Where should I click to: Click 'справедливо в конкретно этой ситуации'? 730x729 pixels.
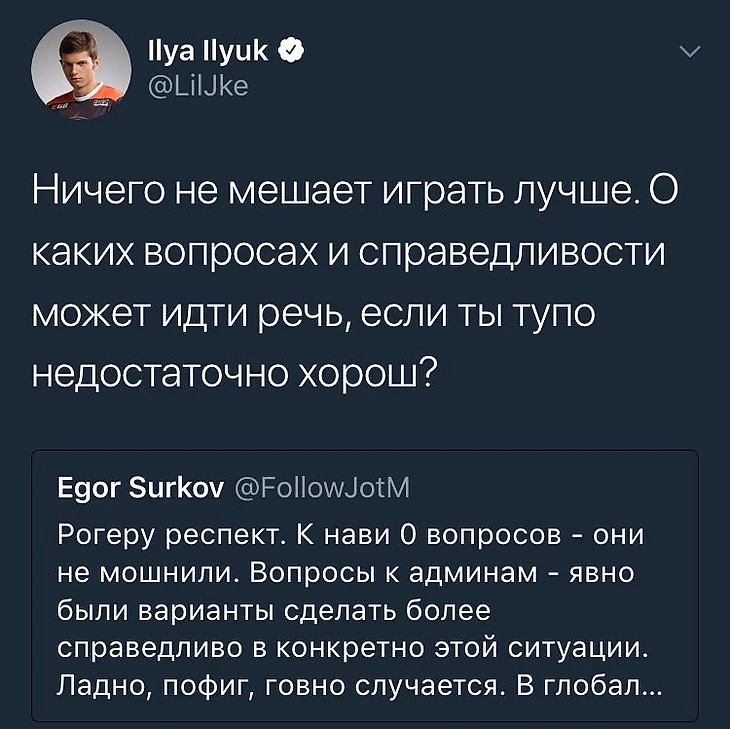(352, 648)
